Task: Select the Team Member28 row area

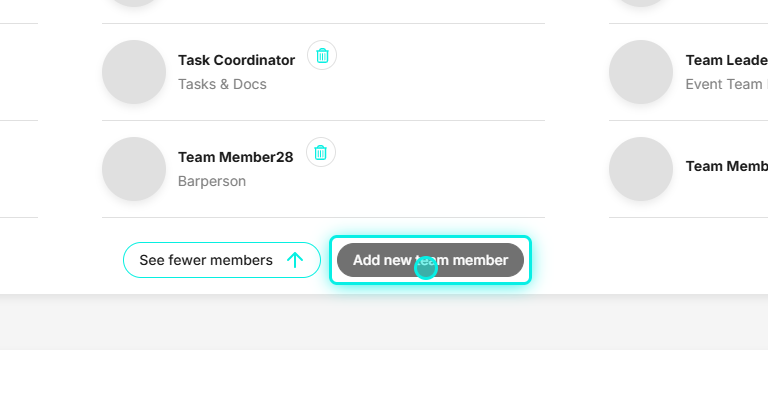Action: pos(323,169)
